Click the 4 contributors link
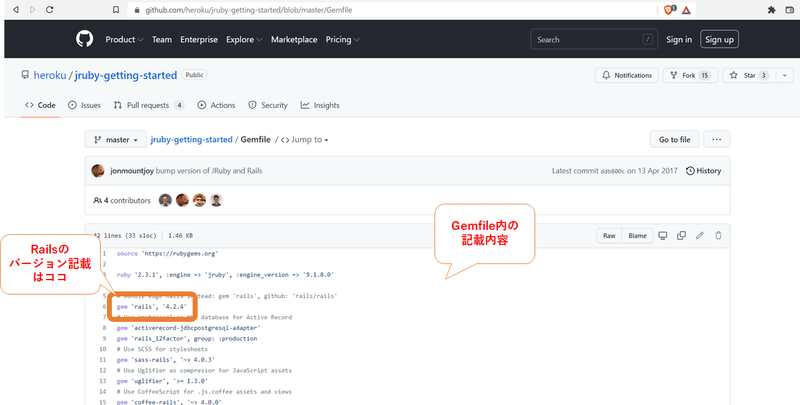This screenshot has width=800, height=405. [122, 200]
